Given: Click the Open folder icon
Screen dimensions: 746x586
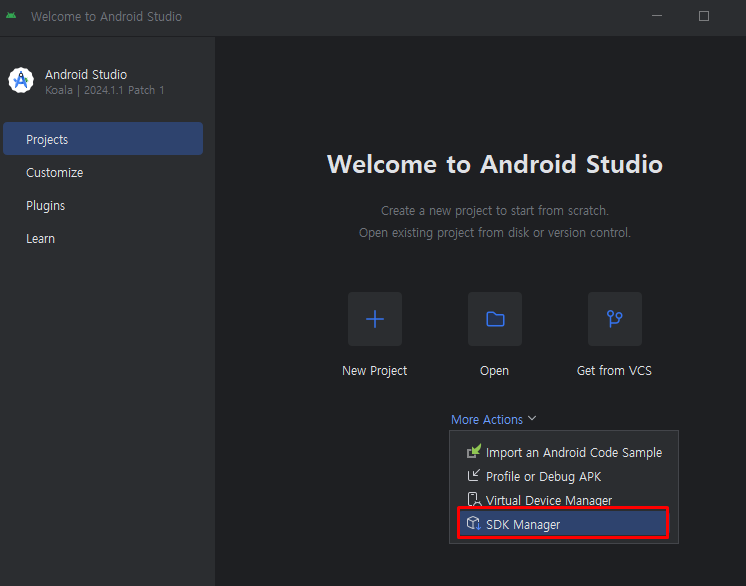Looking at the screenshot, I should pyautogui.click(x=495, y=319).
